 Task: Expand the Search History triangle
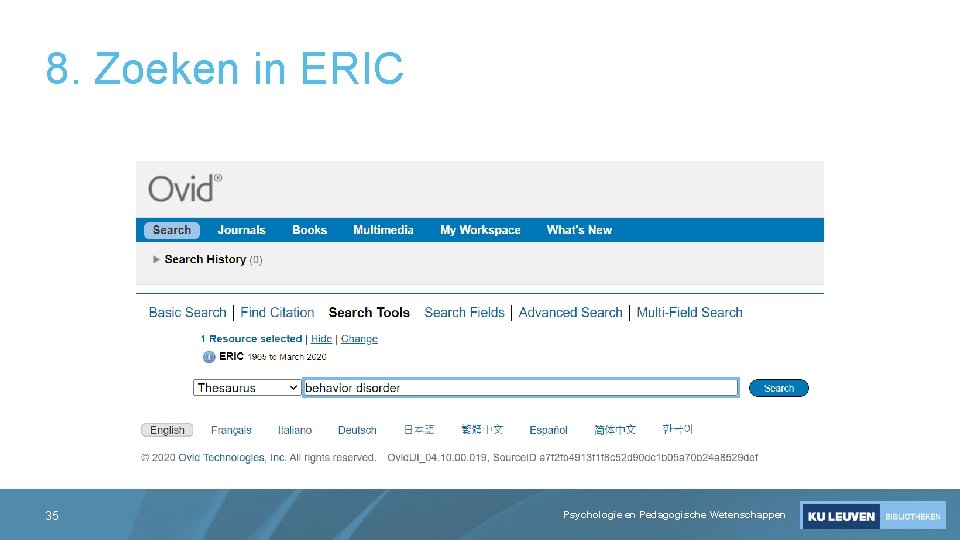156,259
